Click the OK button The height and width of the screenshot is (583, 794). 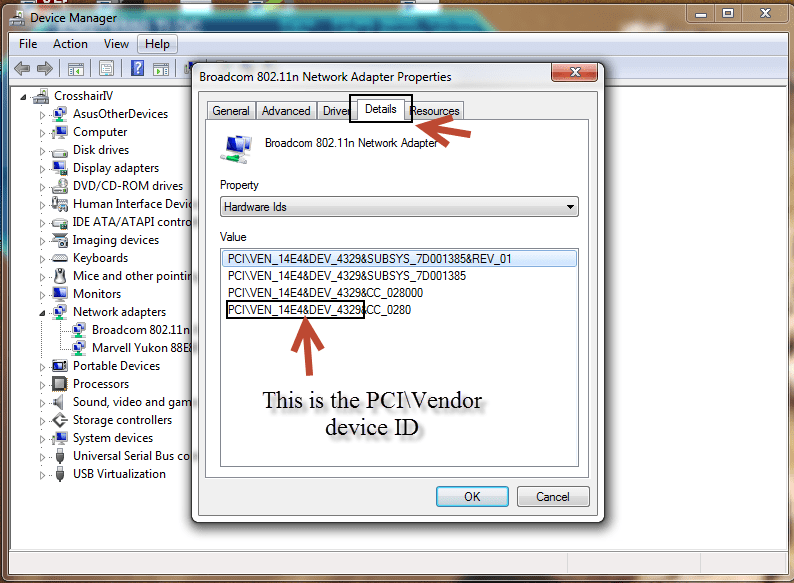pos(472,496)
